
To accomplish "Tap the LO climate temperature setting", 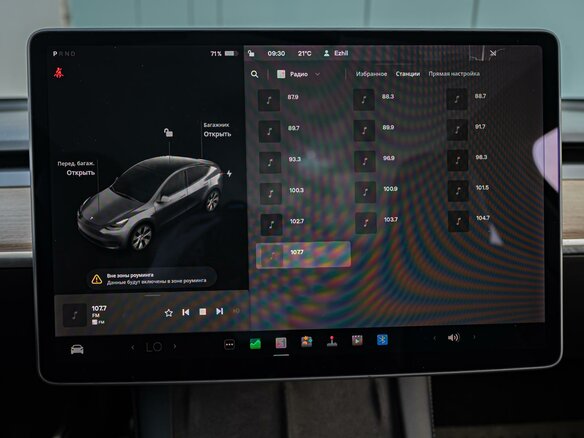I will 154,347.
